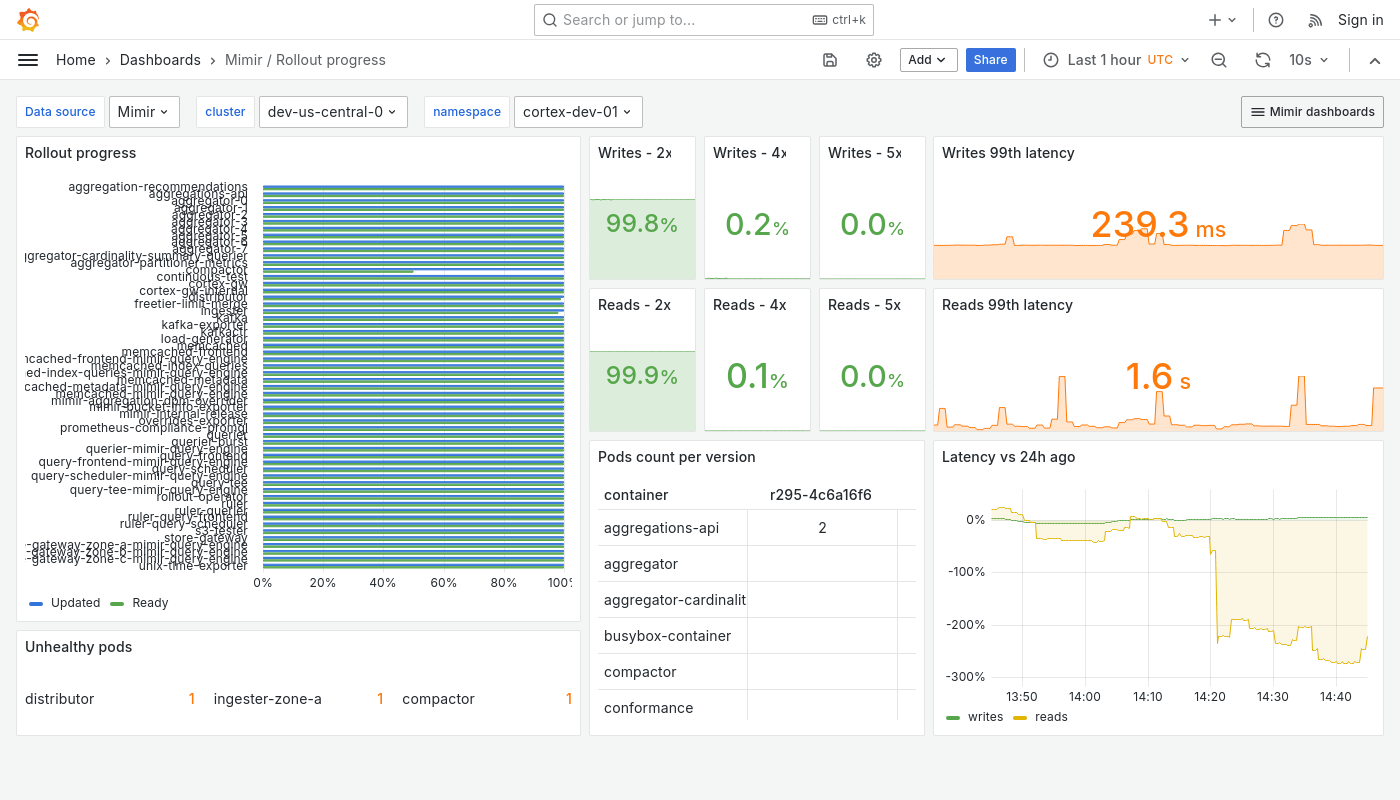Navigate to Dashboards in the breadcrumb
This screenshot has width=1400, height=800.
[x=160, y=60]
